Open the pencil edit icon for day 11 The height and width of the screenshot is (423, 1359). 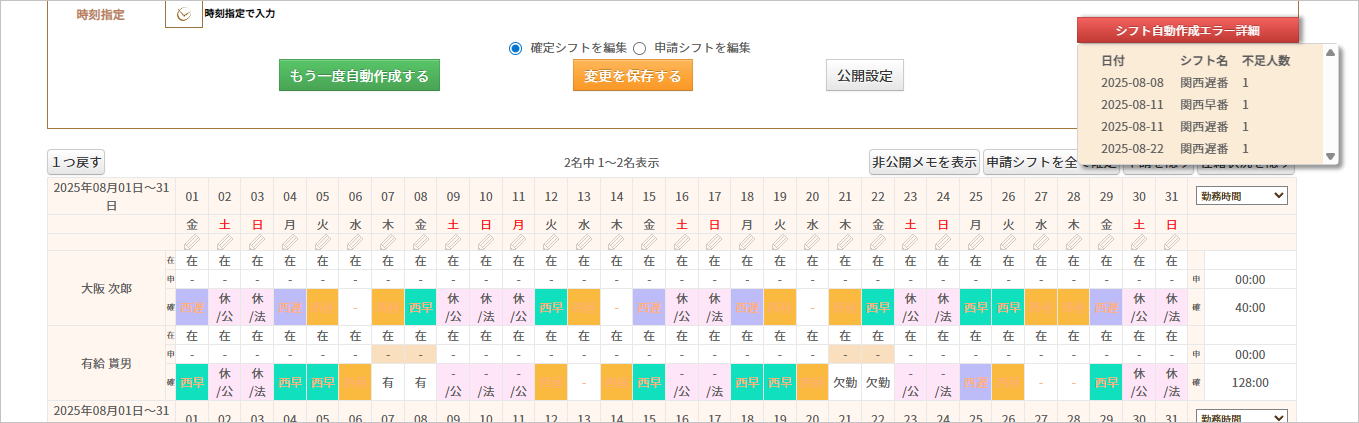pyautogui.click(x=518, y=242)
